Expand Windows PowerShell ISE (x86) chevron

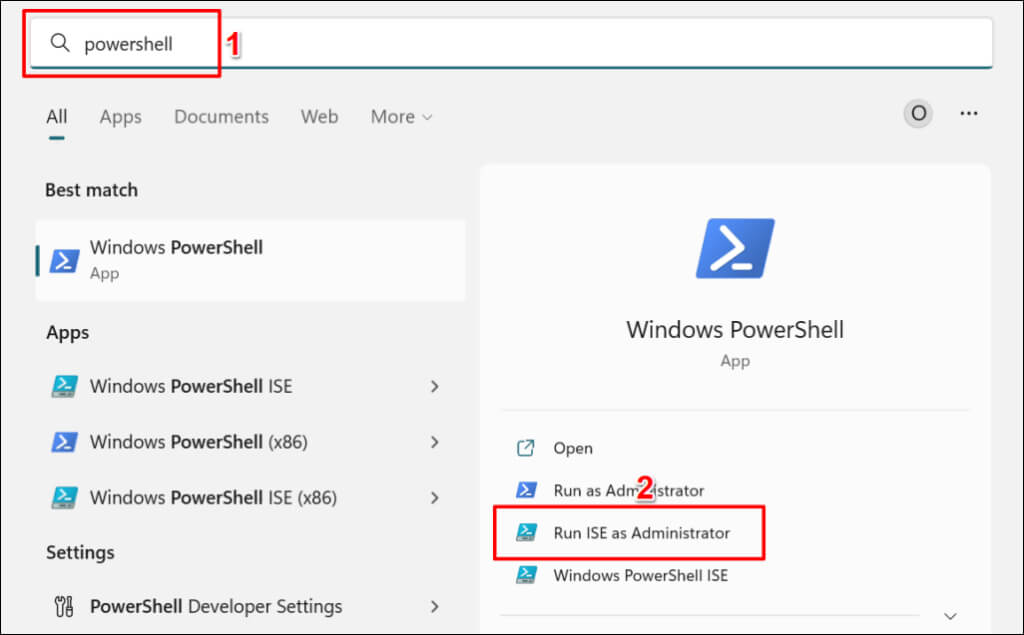435,497
